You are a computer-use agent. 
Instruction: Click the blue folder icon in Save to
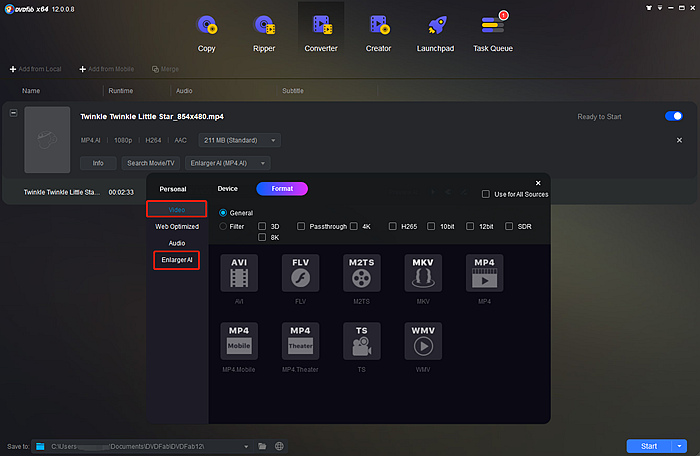tap(40, 446)
